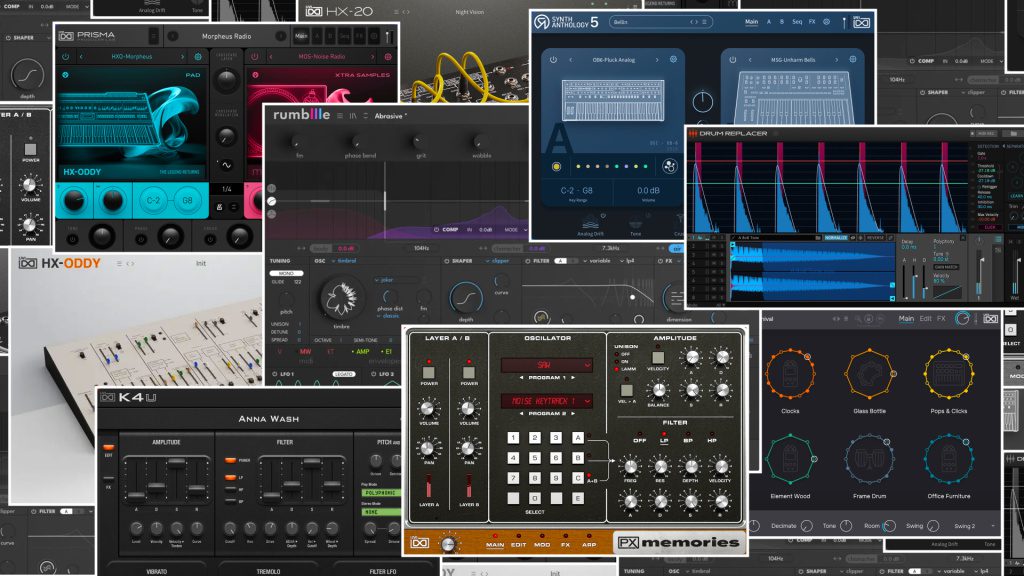Open Seq tab in Synth Anthology 5
Viewport: 1024px width, 576px height.
pos(797,22)
